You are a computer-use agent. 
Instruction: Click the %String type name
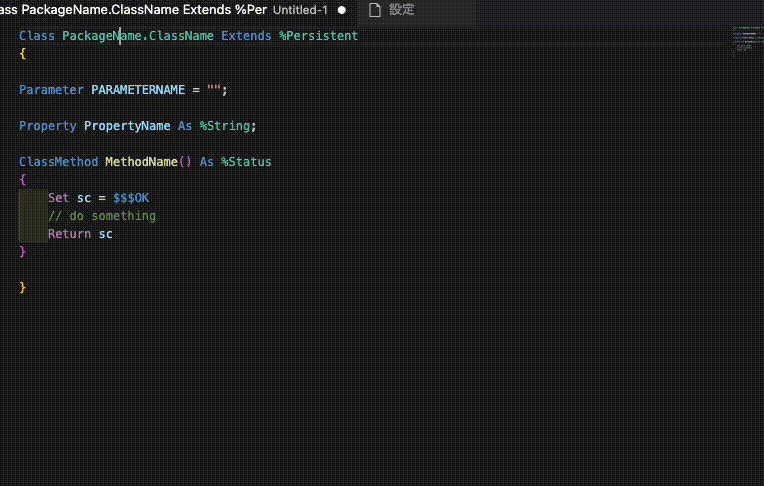(227, 126)
